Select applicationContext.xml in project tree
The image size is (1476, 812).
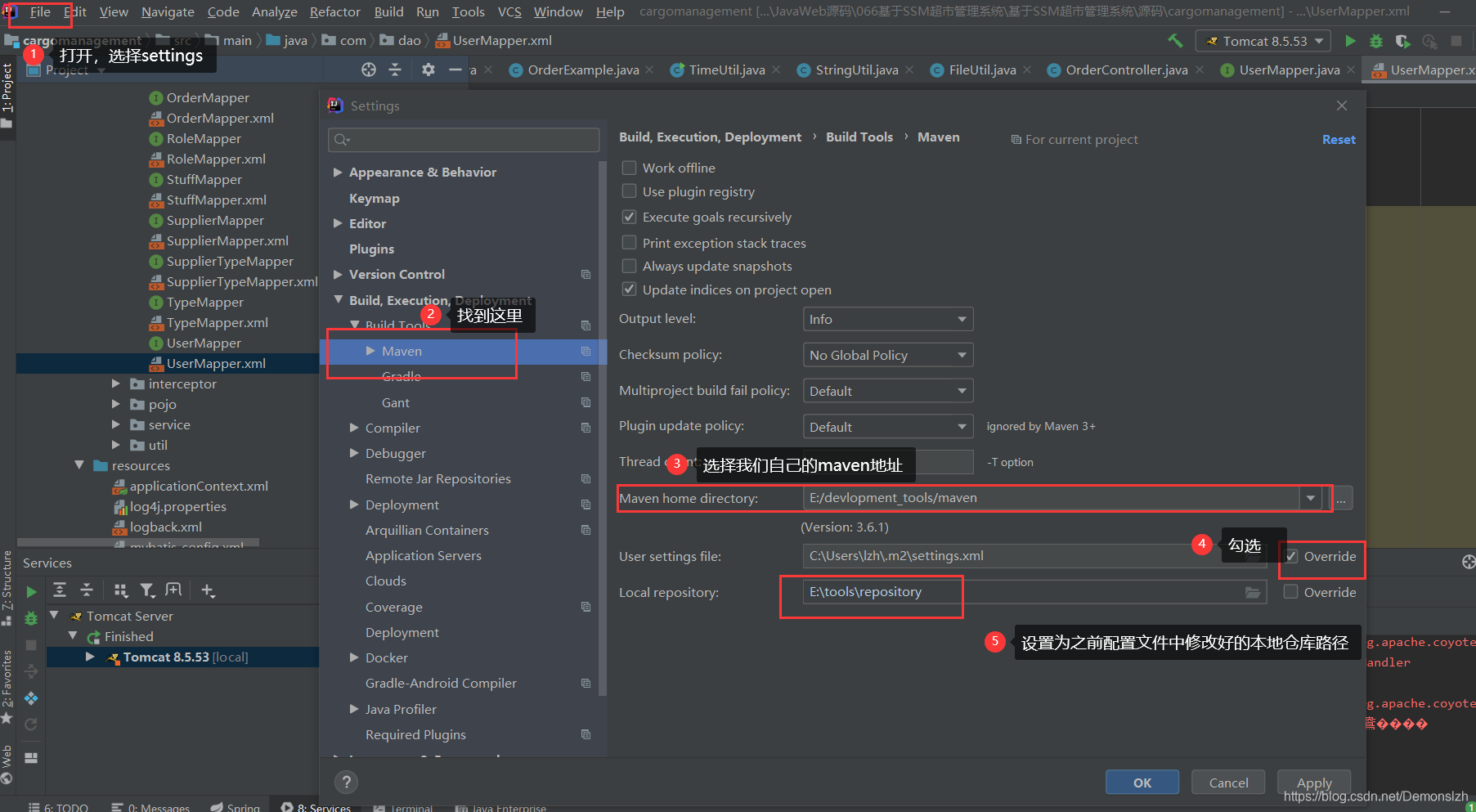click(199, 486)
